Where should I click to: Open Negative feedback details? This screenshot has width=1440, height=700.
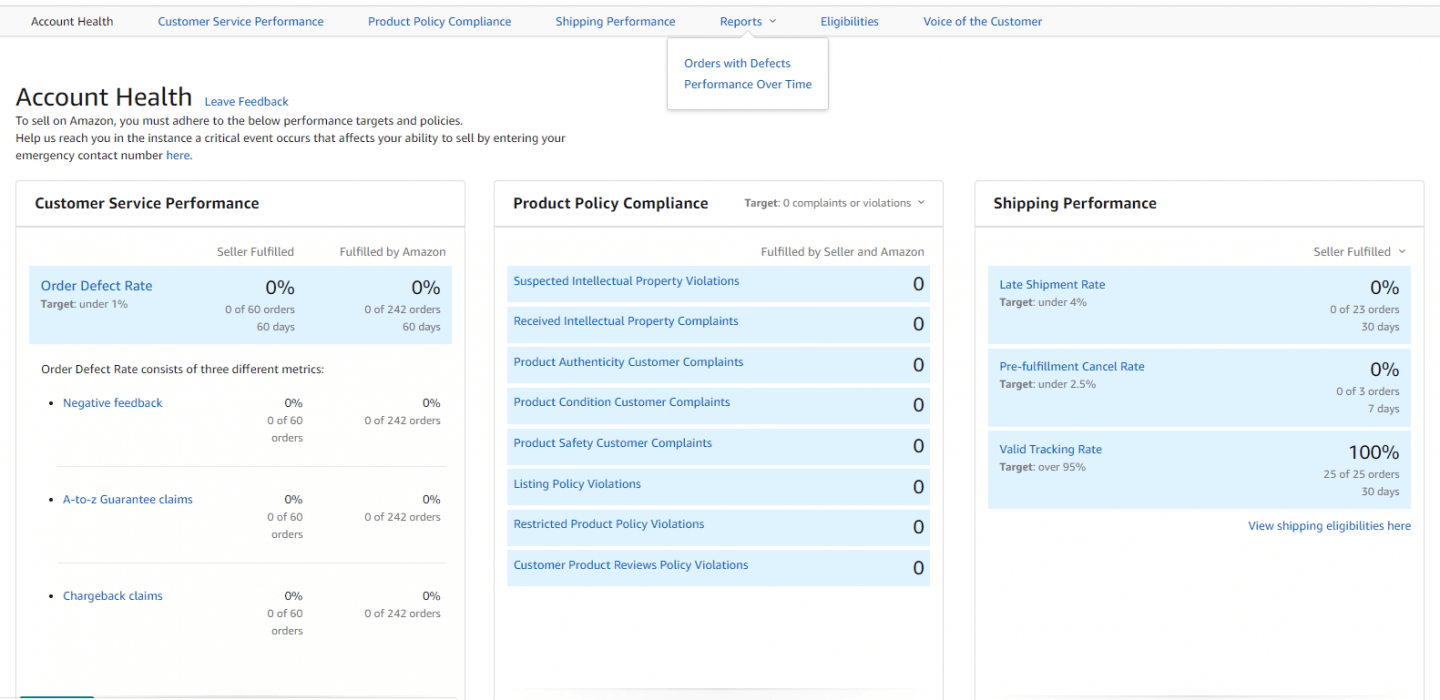point(112,403)
